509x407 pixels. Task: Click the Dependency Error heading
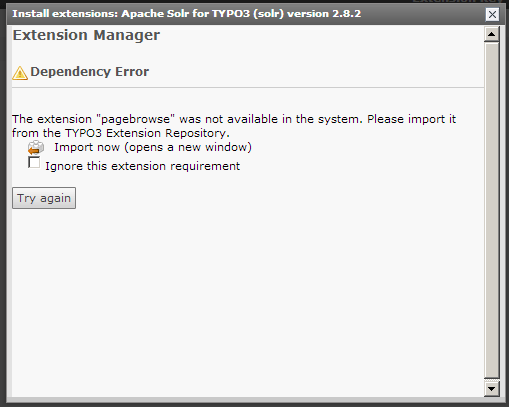[x=90, y=72]
